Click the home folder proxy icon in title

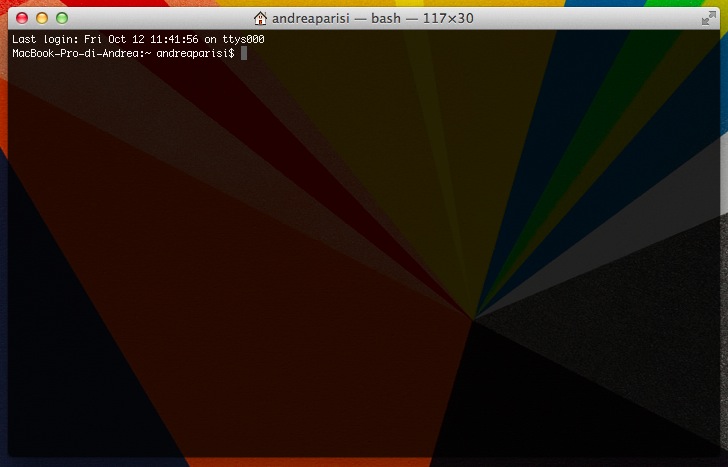coord(260,18)
